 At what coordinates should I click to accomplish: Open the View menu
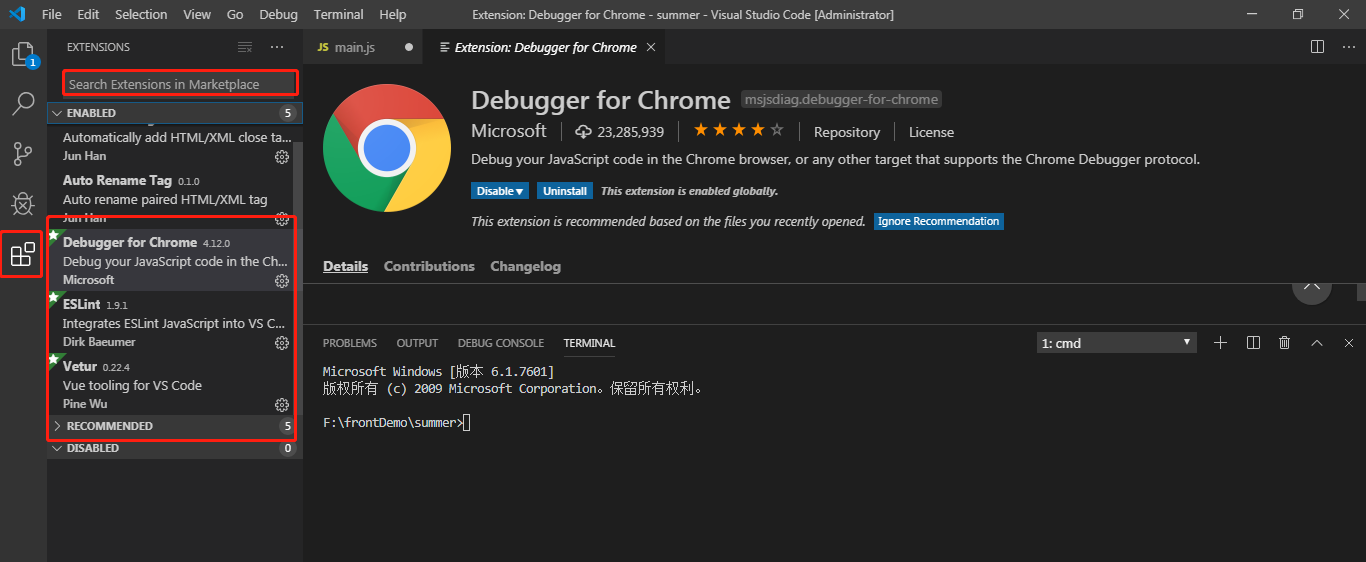[197, 14]
